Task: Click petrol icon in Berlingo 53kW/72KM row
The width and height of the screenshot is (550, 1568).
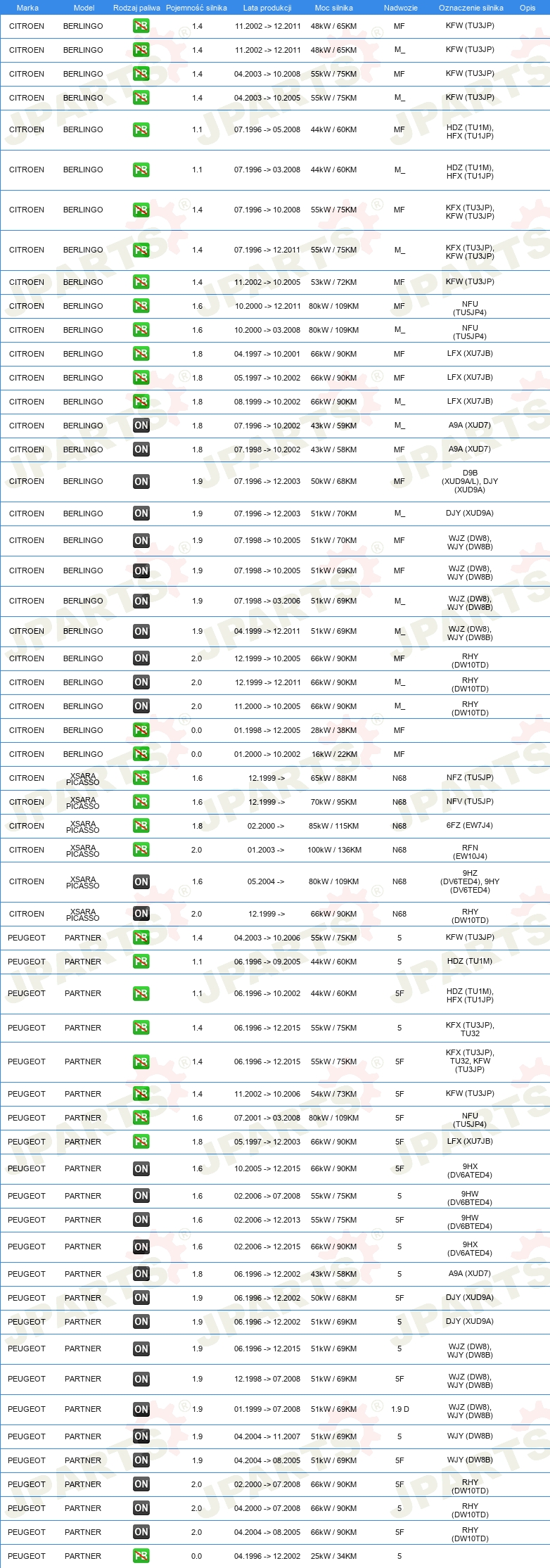Action: point(141,282)
